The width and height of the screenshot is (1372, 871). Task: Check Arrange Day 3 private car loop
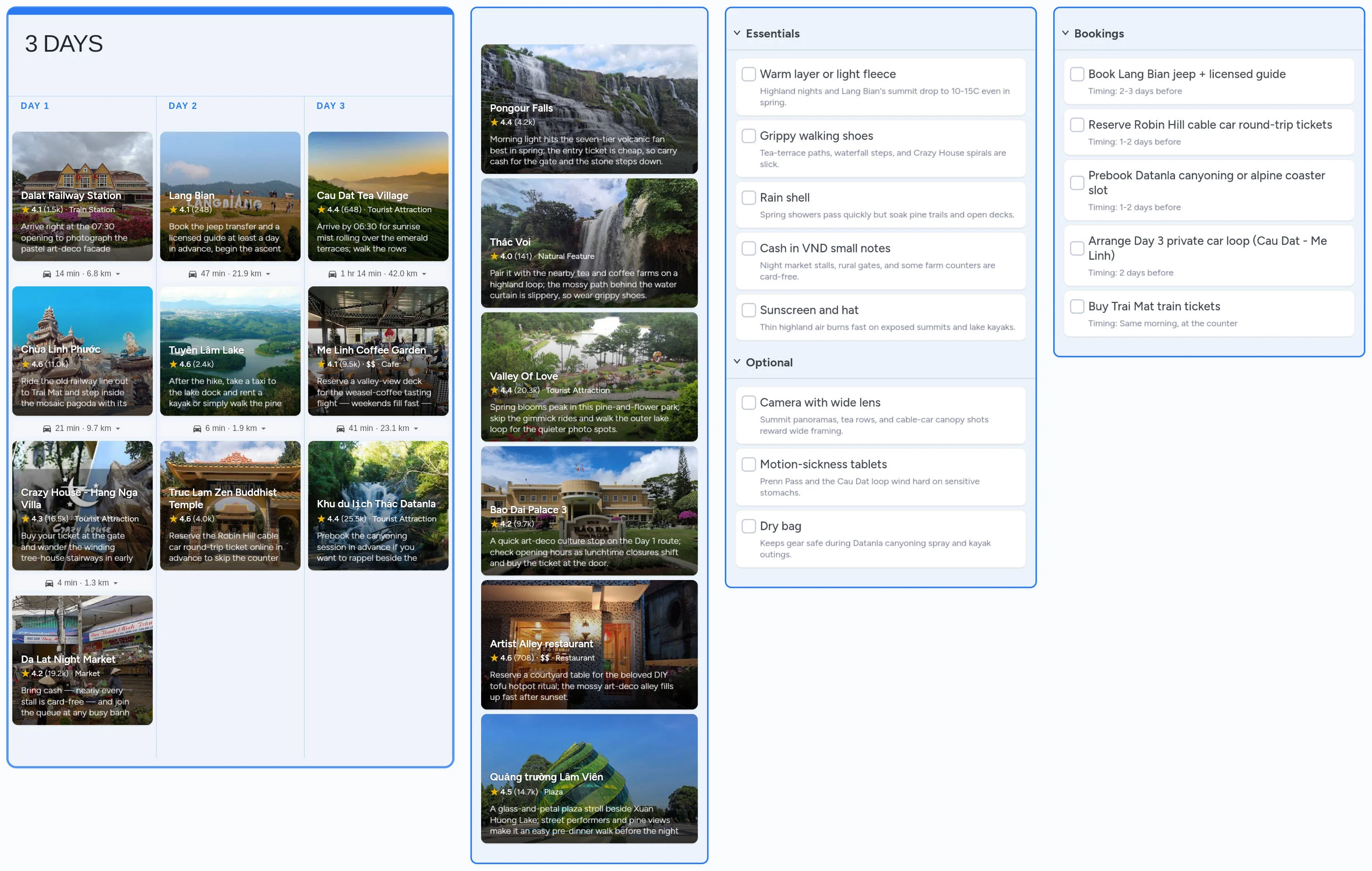coord(1077,248)
